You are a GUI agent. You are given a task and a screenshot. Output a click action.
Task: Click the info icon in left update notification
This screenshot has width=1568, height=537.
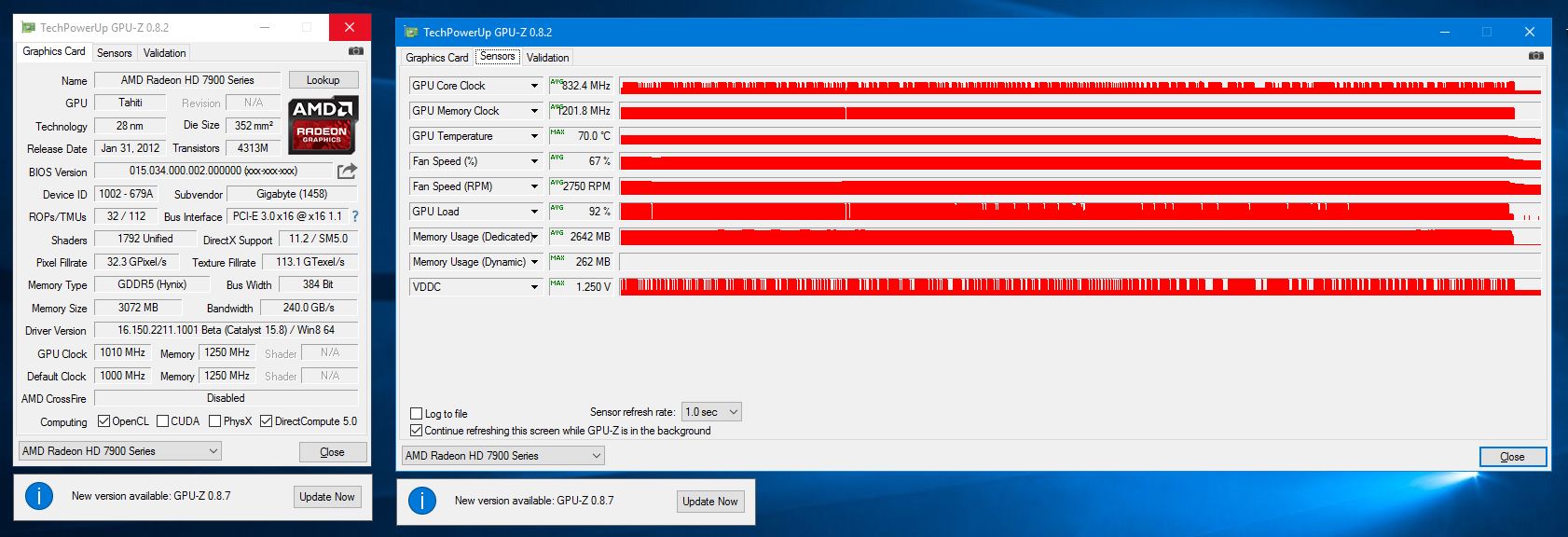[39, 496]
